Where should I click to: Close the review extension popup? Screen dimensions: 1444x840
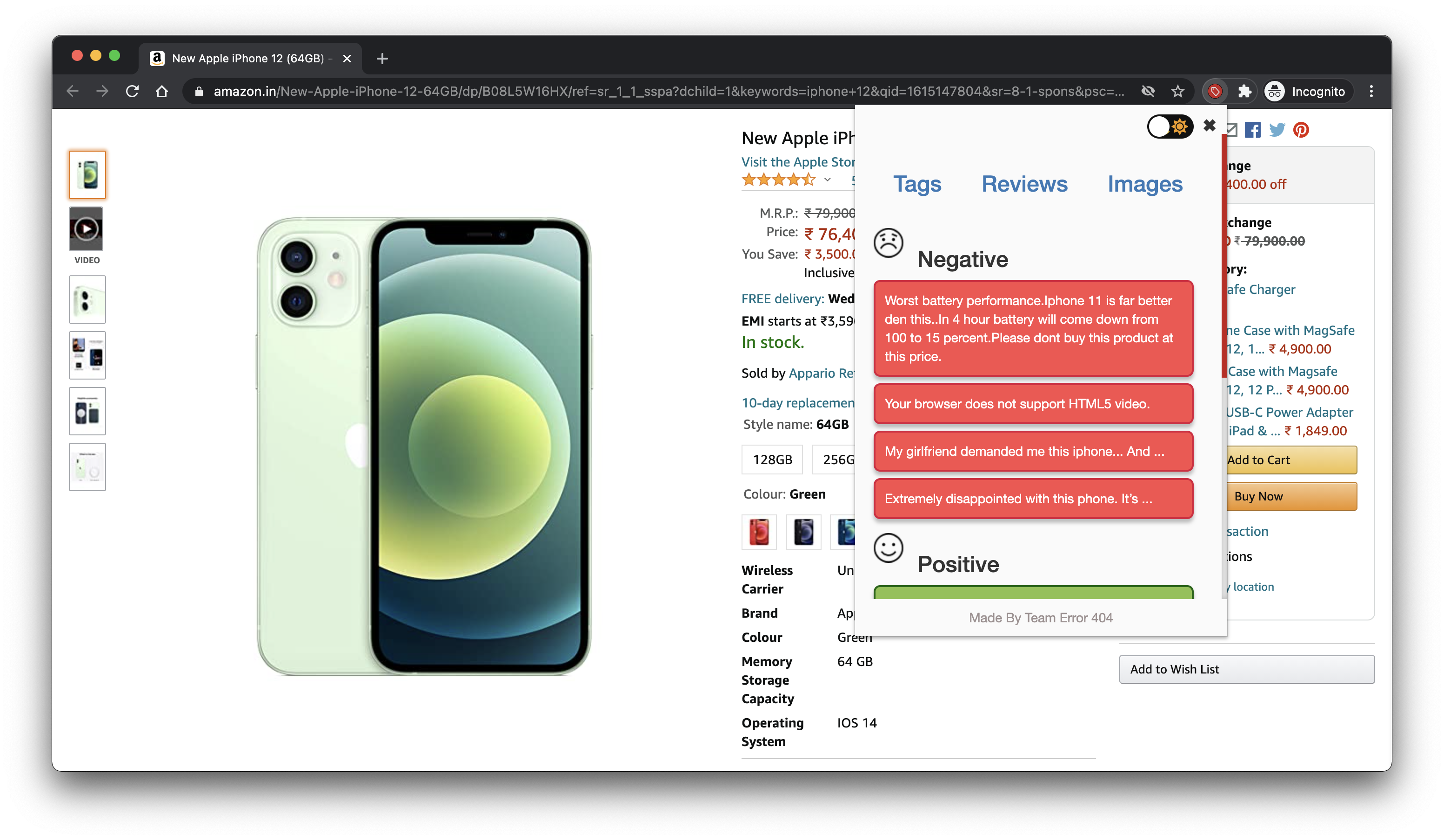click(x=1209, y=126)
